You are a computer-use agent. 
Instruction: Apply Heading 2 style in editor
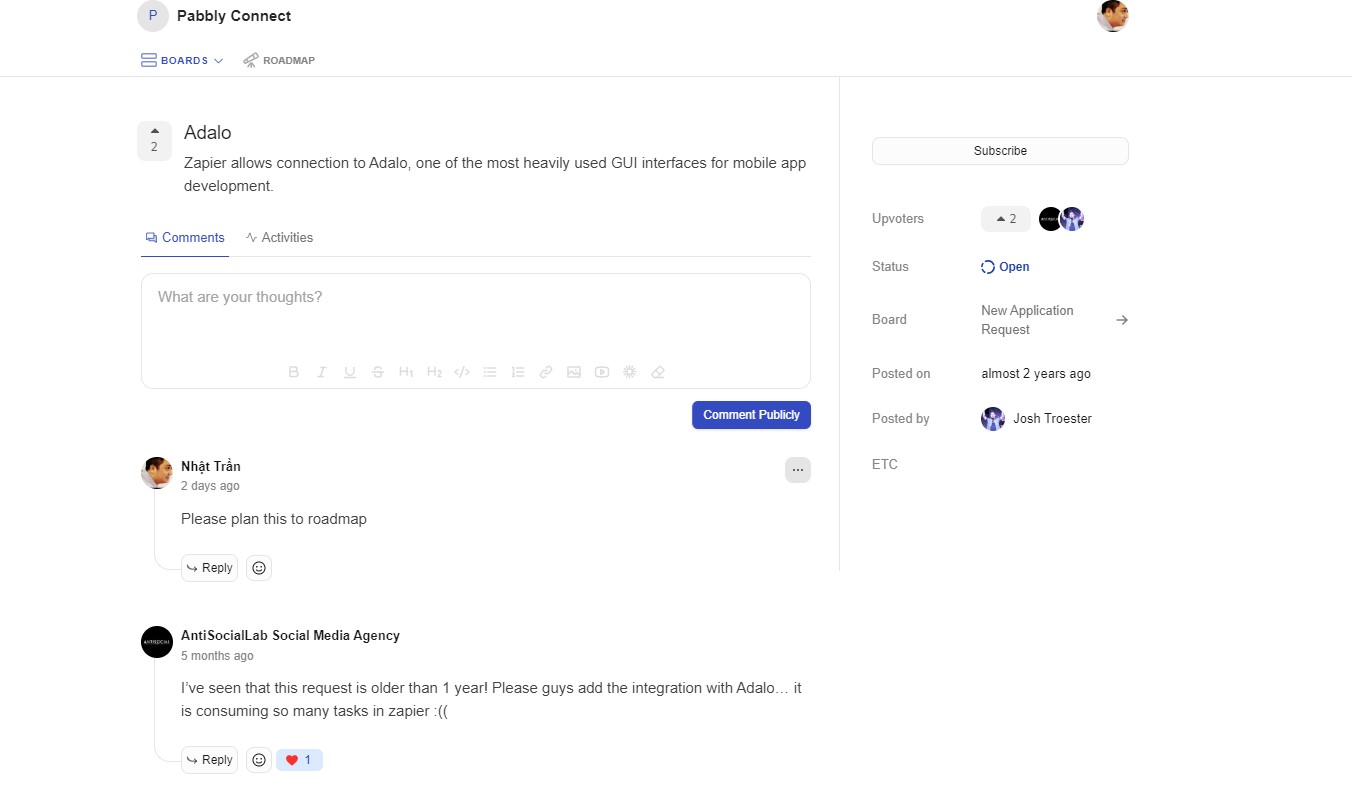tap(434, 372)
